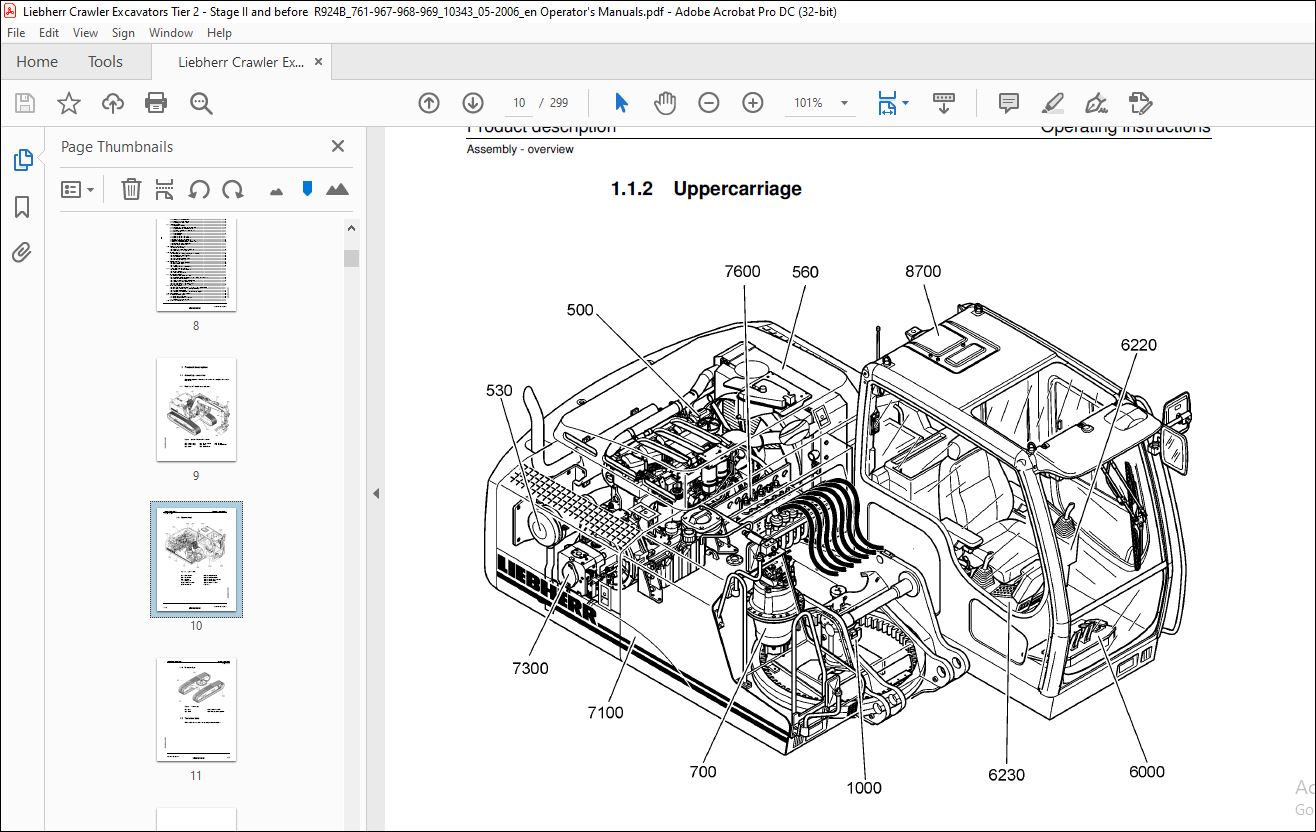The width and height of the screenshot is (1316, 832).
Task: Click the 1000 part label
Action: [864, 787]
